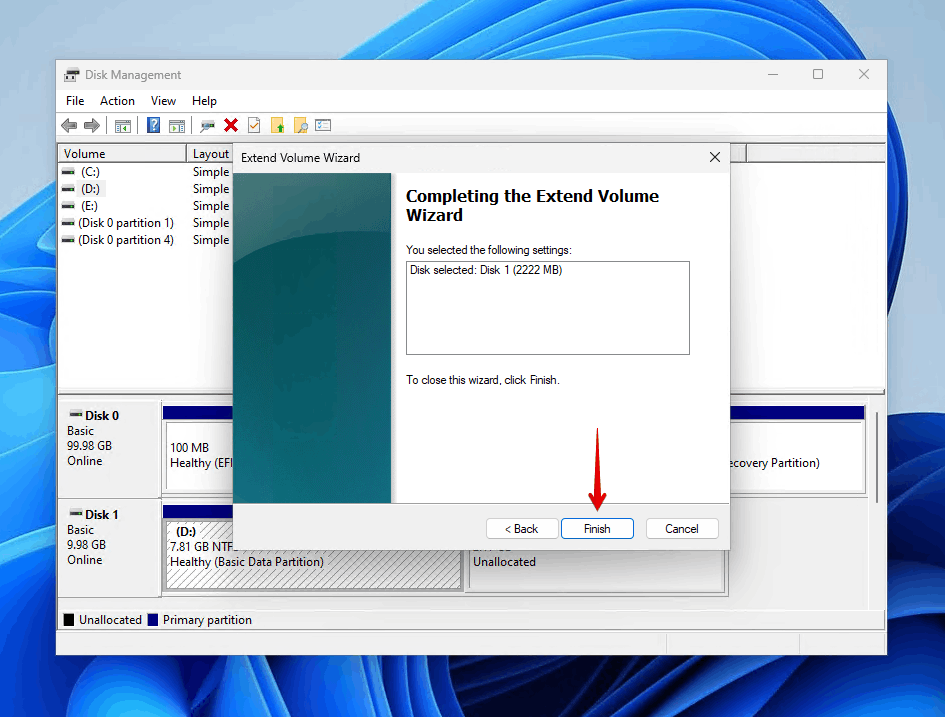Image resolution: width=945 pixels, height=717 pixels.
Task: Click Finish to complete the wizard
Action: [x=597, y=529]
